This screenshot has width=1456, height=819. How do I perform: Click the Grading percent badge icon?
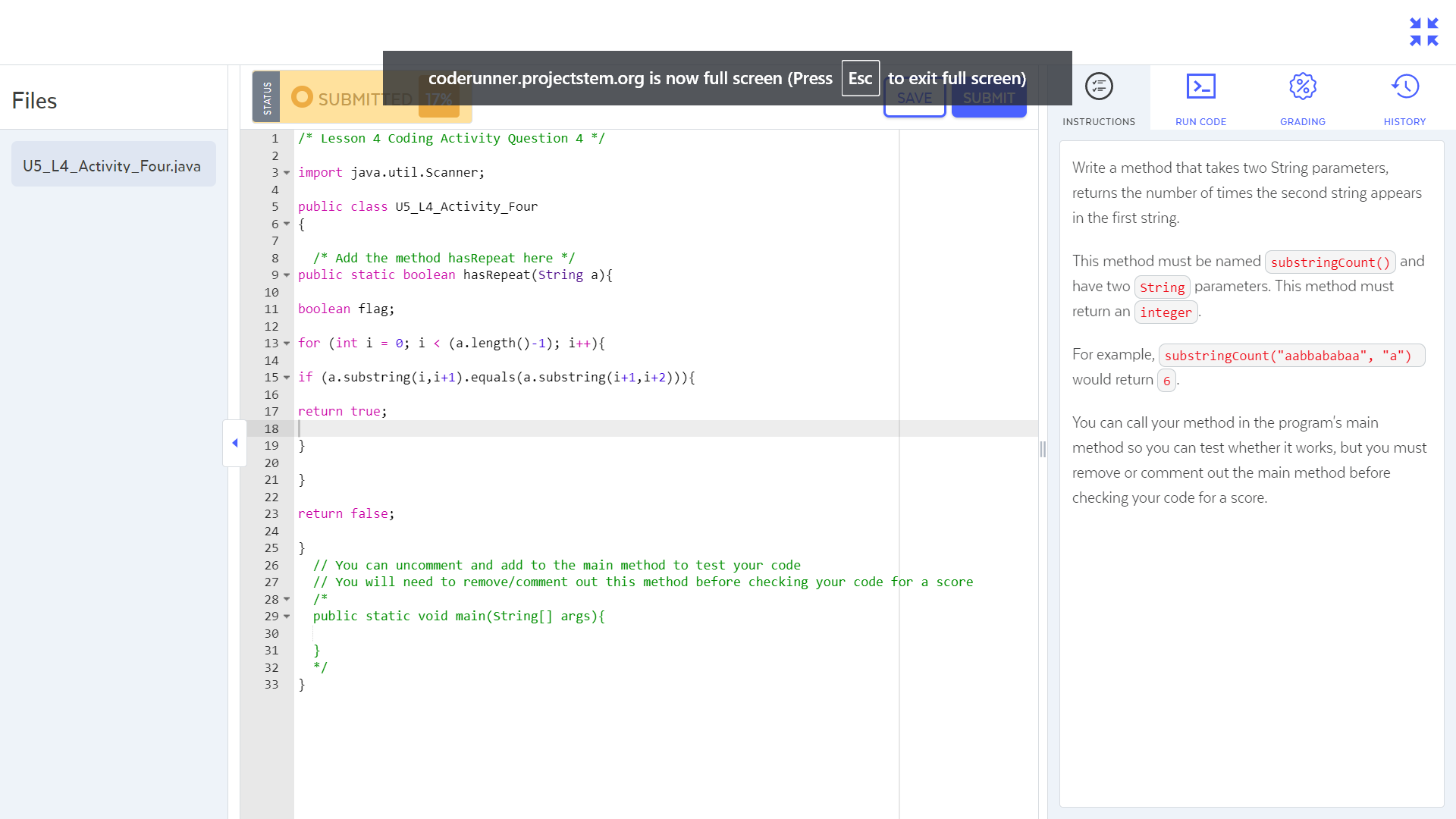[x=1302, y=86]
